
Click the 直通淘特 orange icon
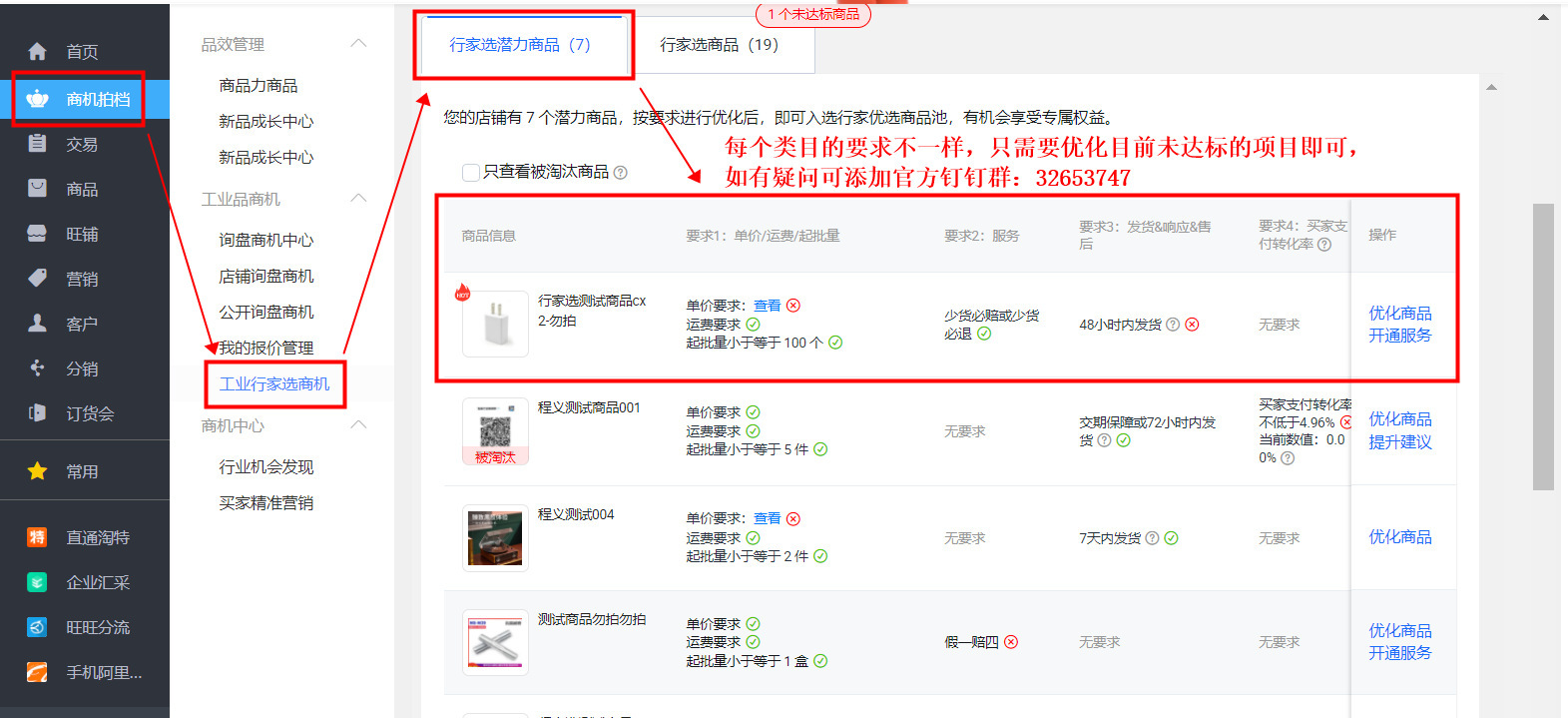tap(37, 537)
